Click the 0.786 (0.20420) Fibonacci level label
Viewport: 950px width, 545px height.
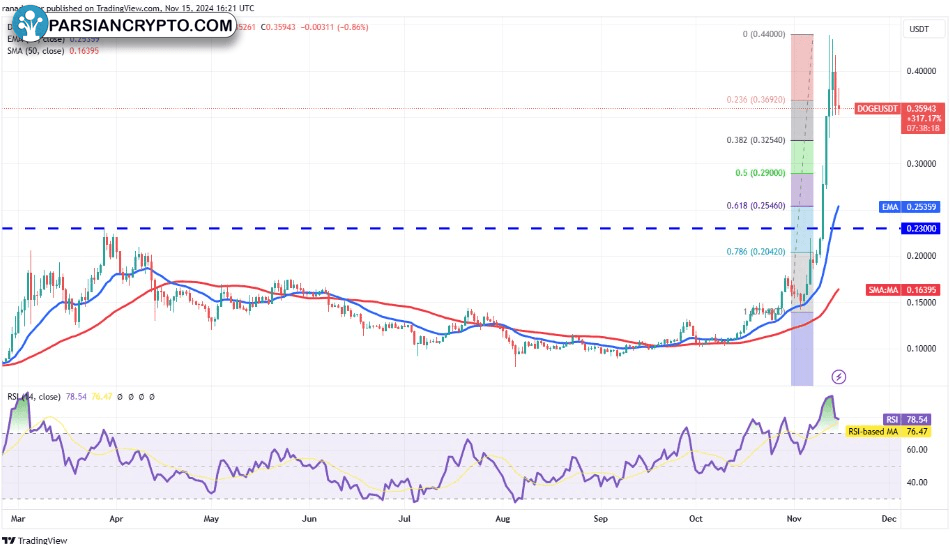point(756,251)
